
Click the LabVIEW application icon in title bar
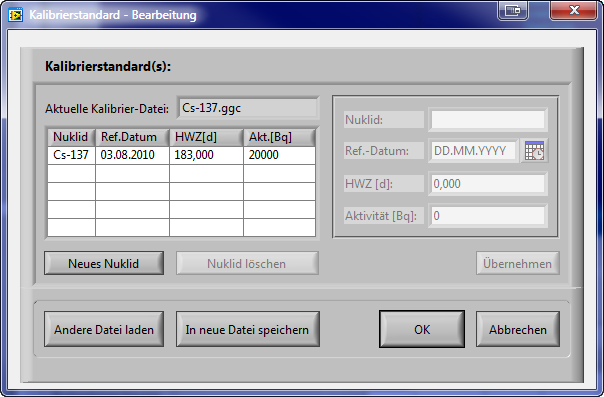point(15,15)
